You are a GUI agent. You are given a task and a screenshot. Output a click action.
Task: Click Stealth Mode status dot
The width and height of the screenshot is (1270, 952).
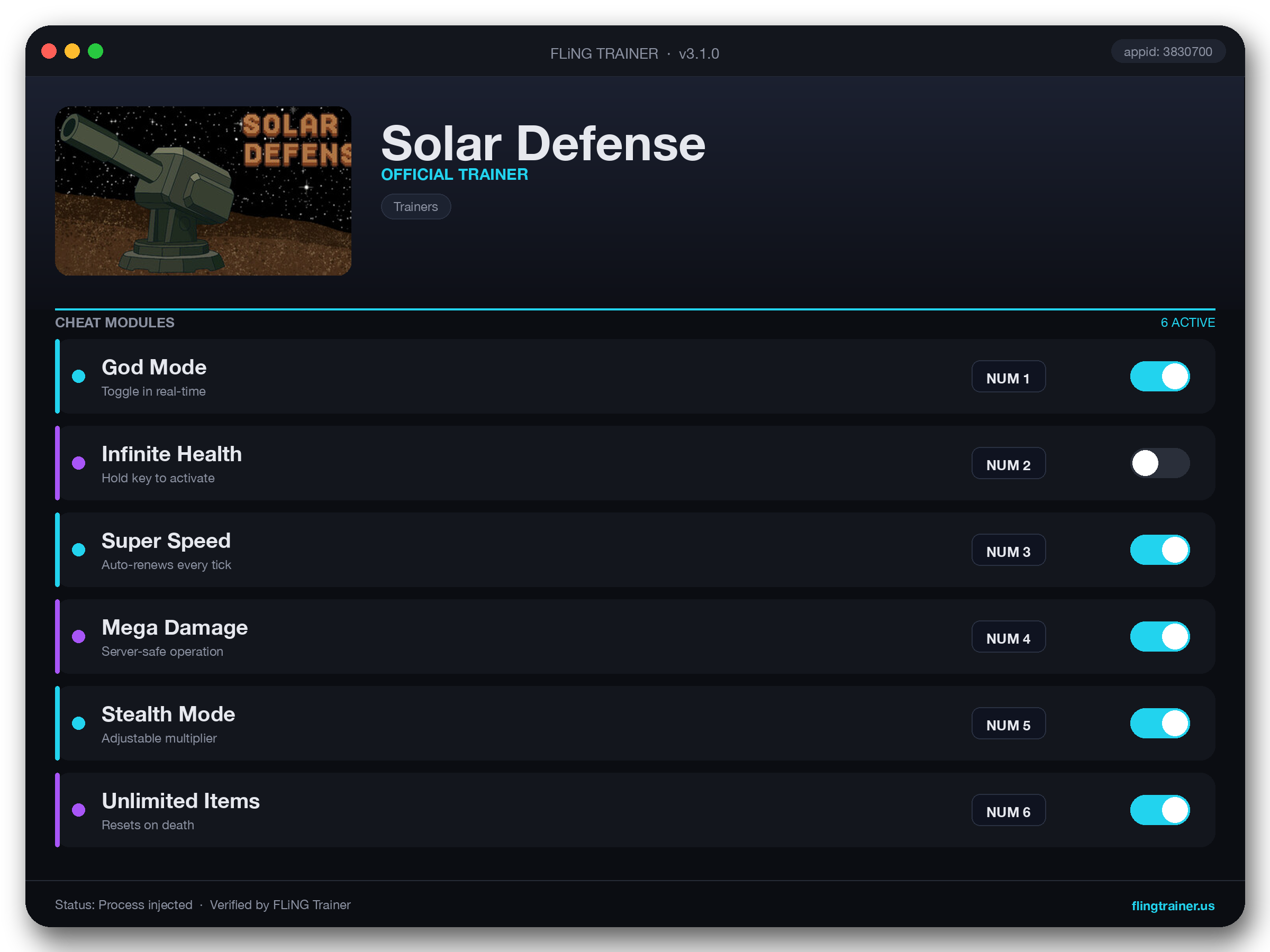79,723
